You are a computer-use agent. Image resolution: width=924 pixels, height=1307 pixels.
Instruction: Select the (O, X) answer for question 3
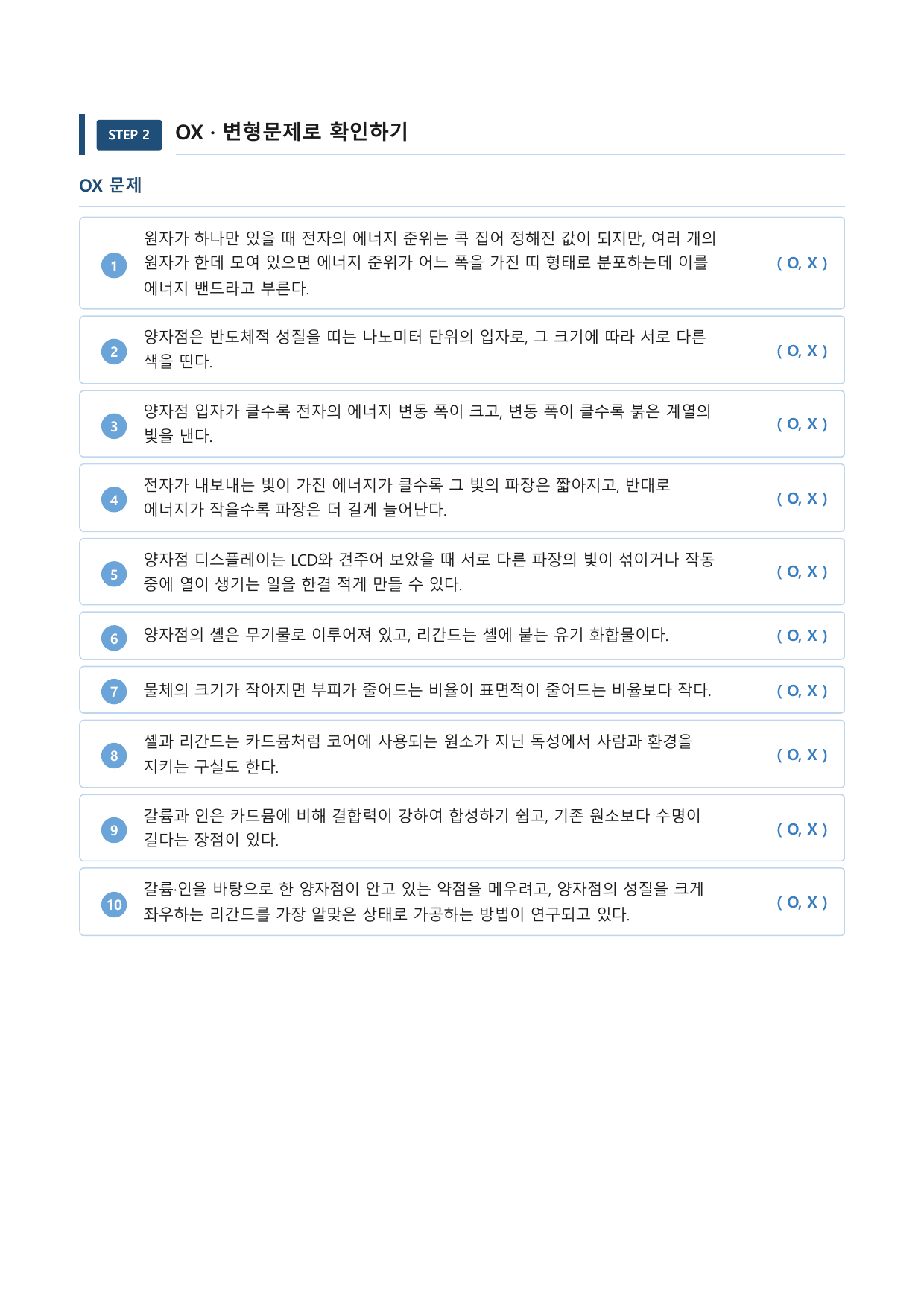(x=802, y=424)
